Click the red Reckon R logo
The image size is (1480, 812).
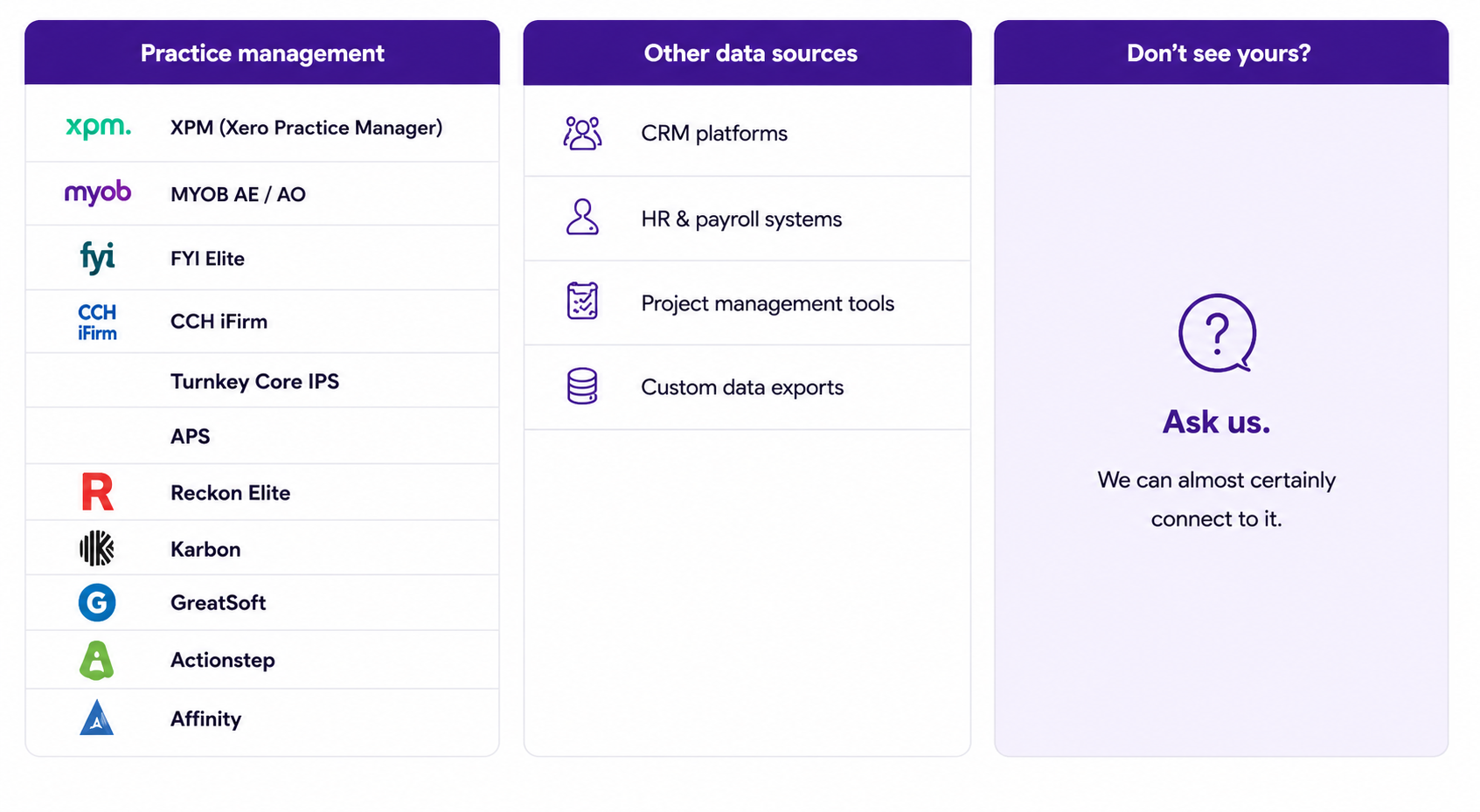click(x=97, y=492)
